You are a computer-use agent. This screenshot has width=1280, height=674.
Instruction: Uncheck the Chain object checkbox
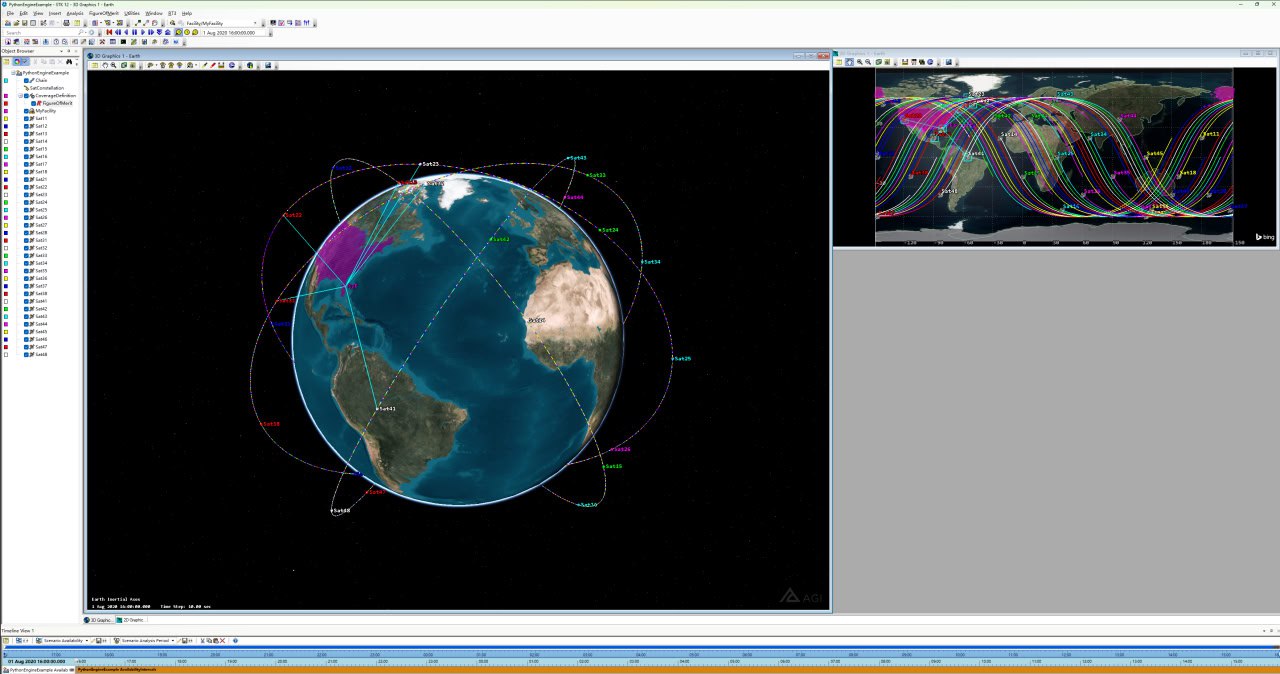26,80
